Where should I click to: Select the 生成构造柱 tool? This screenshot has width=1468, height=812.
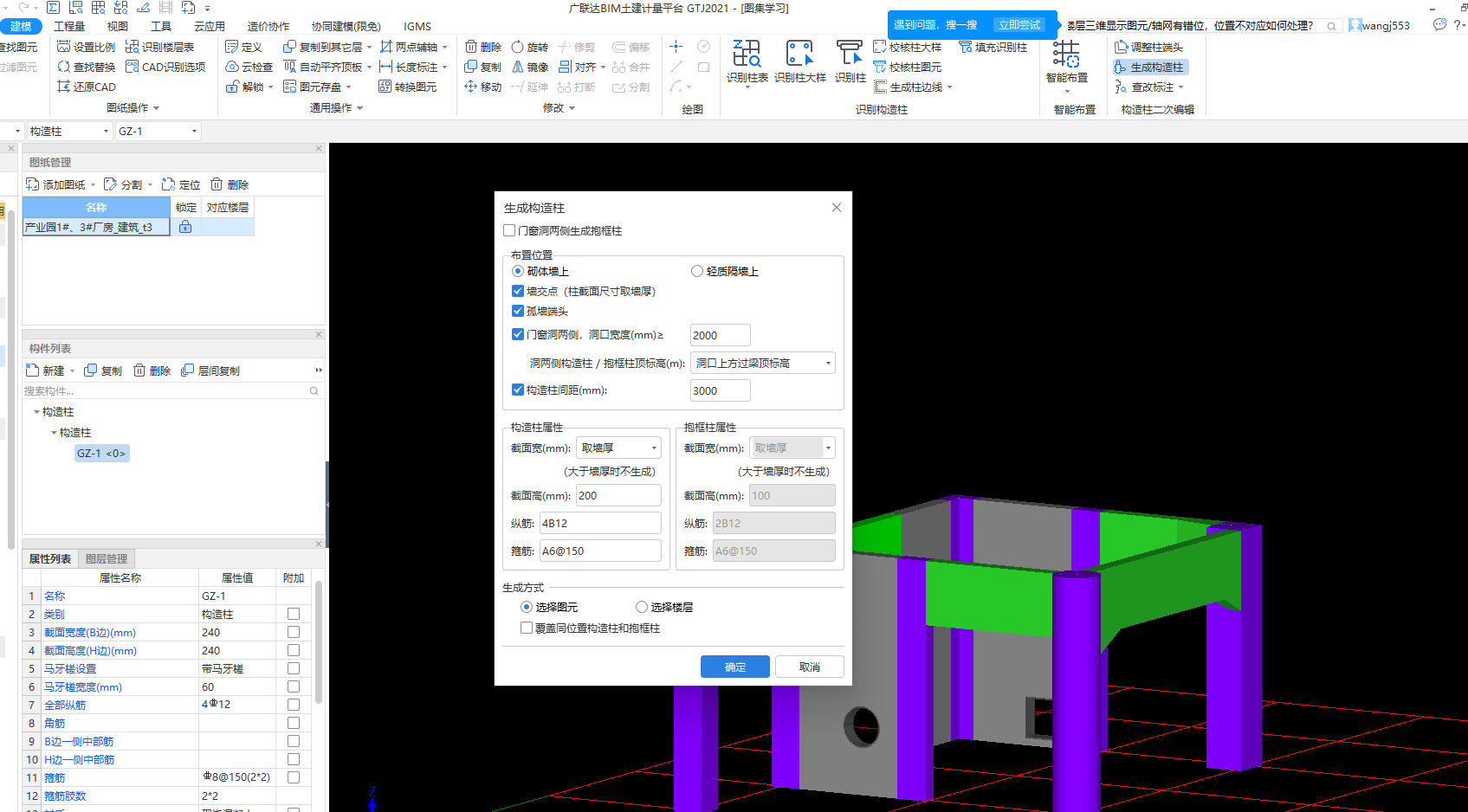click(1149, 68)
